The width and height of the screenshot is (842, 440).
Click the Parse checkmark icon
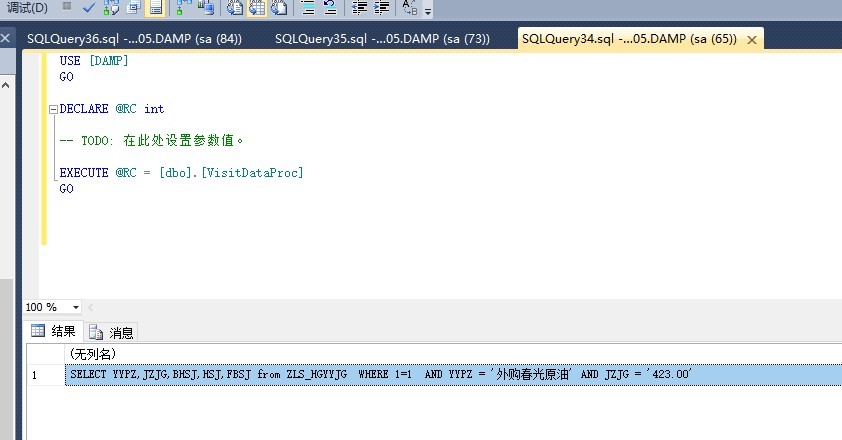click(x=89, y=8)
